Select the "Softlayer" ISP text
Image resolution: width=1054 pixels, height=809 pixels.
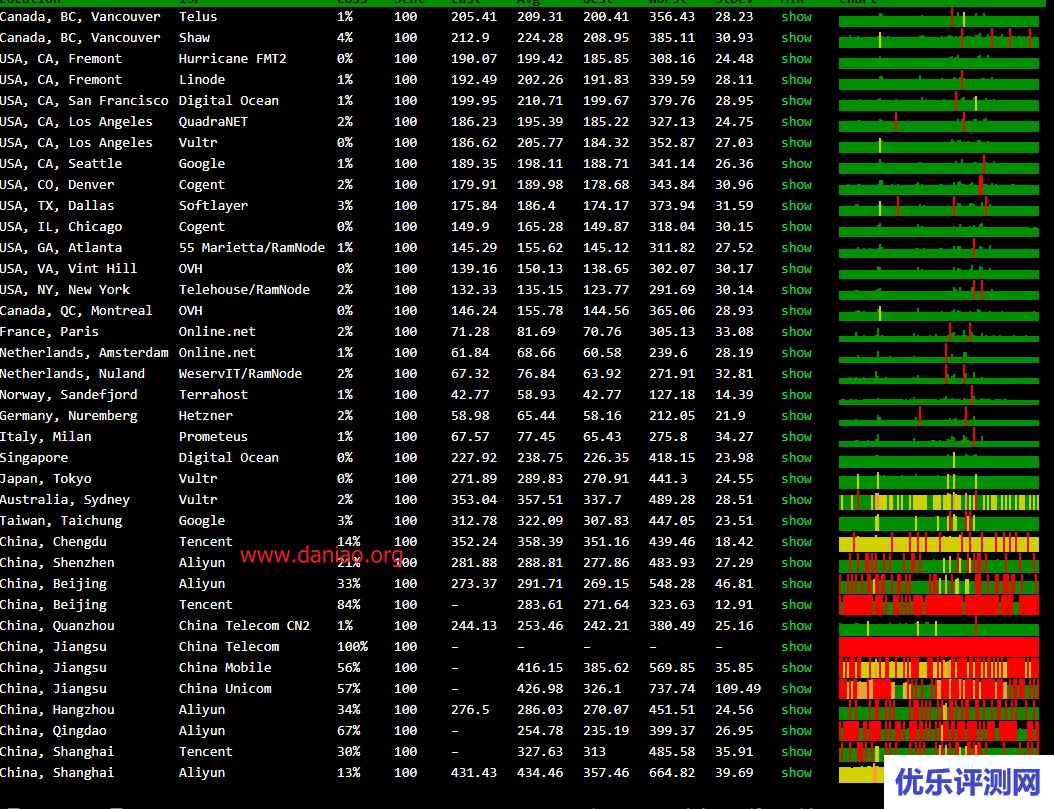[213, 206]
